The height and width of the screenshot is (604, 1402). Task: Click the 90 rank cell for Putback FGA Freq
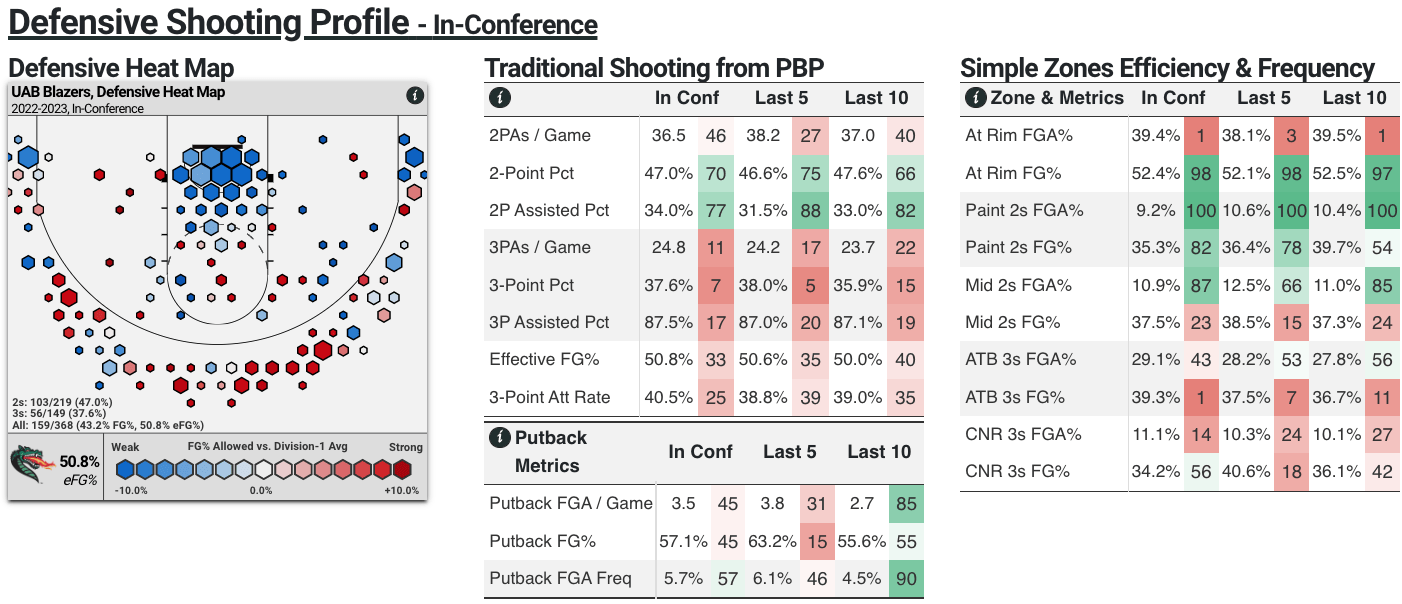pyautogui.click(x=904, y=579)
